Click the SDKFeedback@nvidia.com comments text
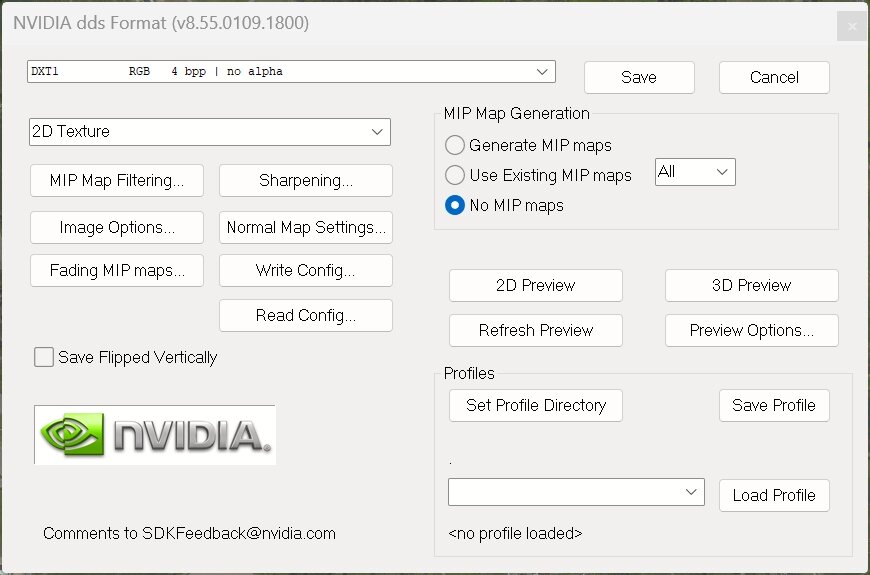 [189, 533]
